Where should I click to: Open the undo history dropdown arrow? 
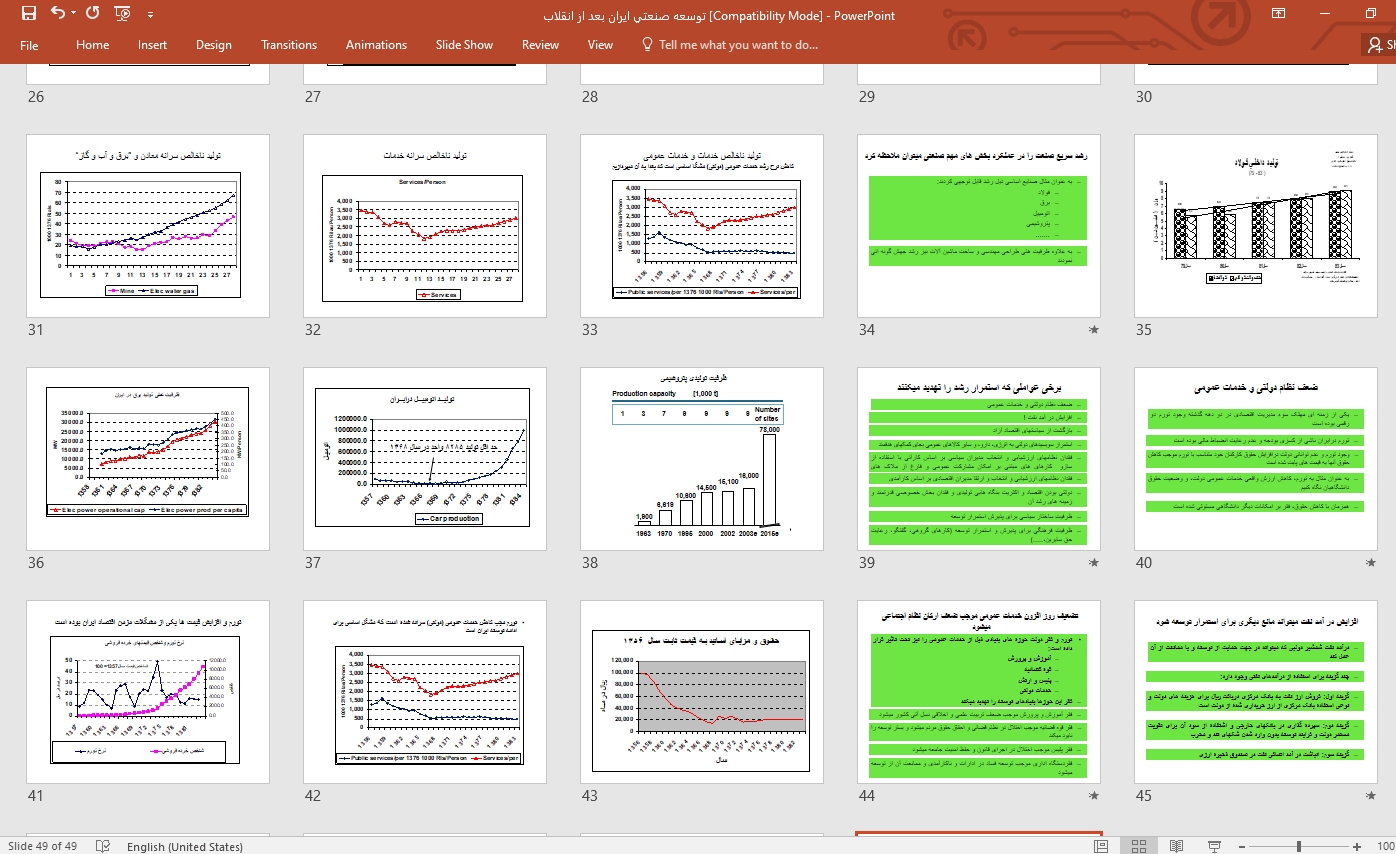(74, 14)
